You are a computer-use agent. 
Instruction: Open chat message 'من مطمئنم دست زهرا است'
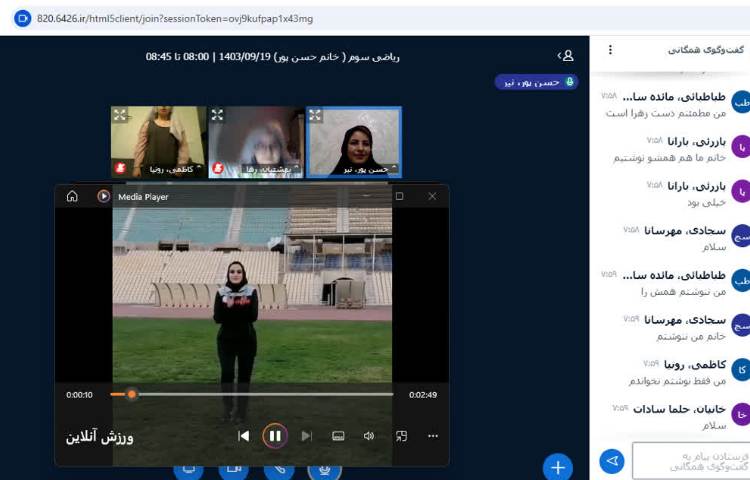pos(666,113)
